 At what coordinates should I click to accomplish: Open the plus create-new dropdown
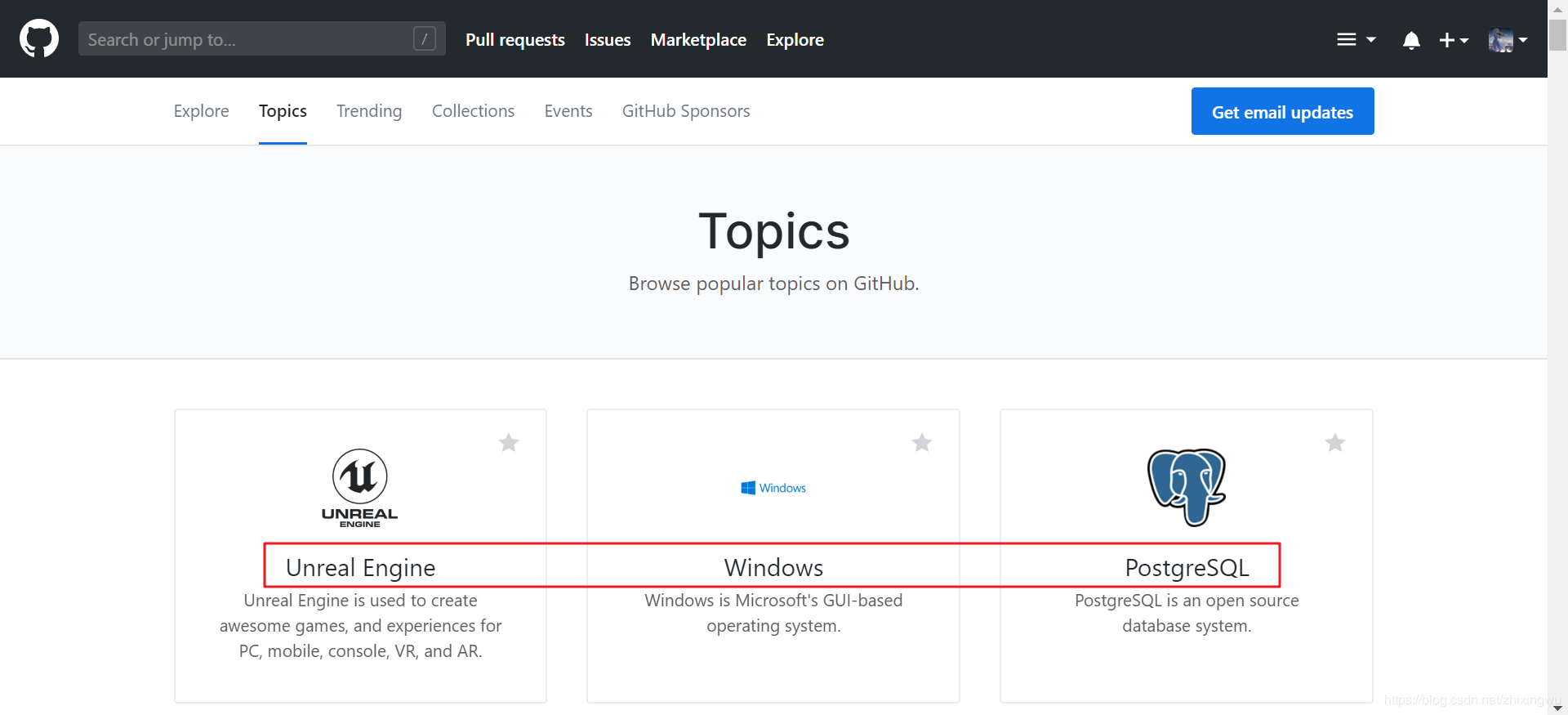click(x=1454, y=40)
